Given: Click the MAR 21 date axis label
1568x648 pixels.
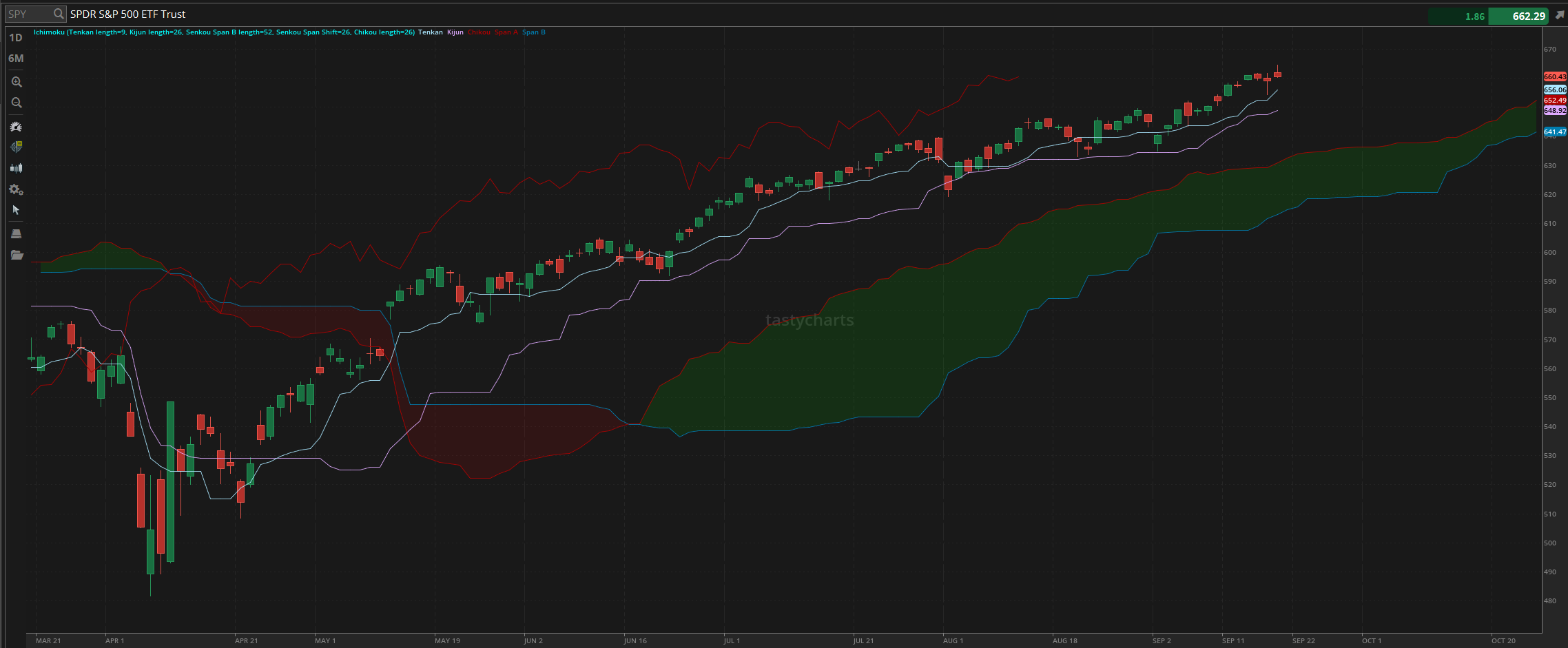Looking at the screenshot, I should [48, 640].
